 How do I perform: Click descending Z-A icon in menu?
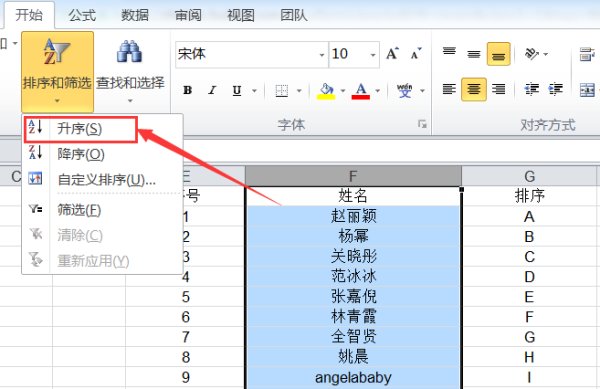(35, 153)
